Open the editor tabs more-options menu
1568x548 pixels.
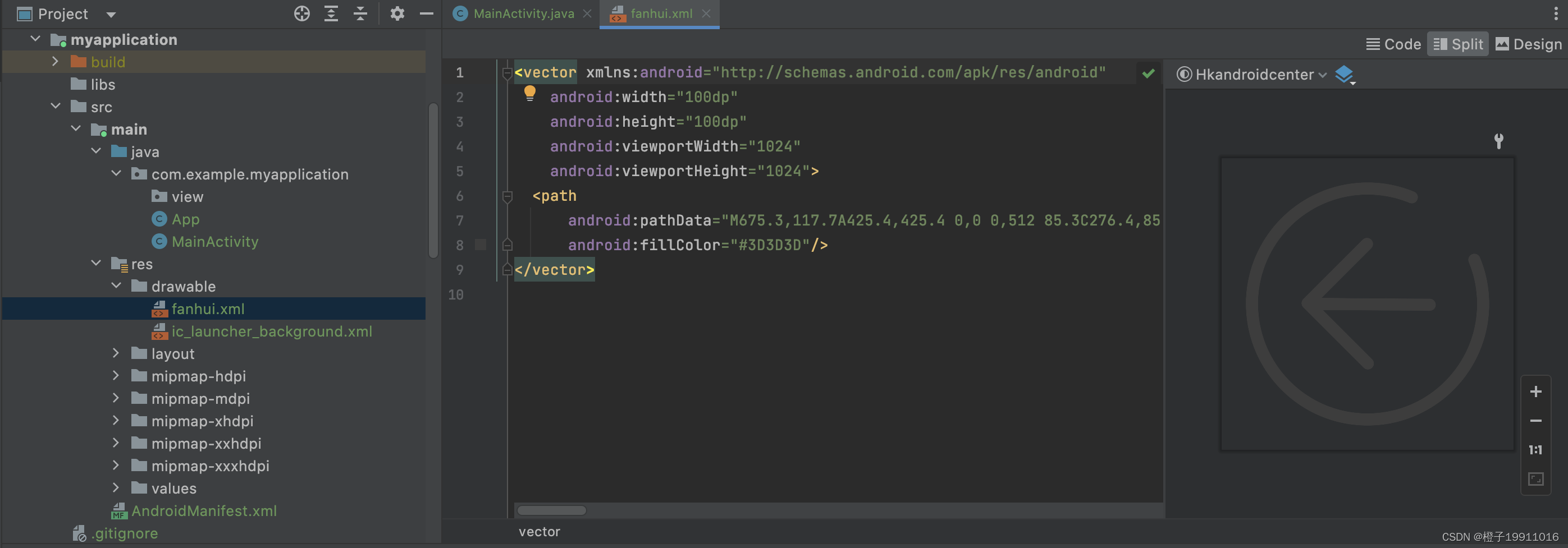1556,13
